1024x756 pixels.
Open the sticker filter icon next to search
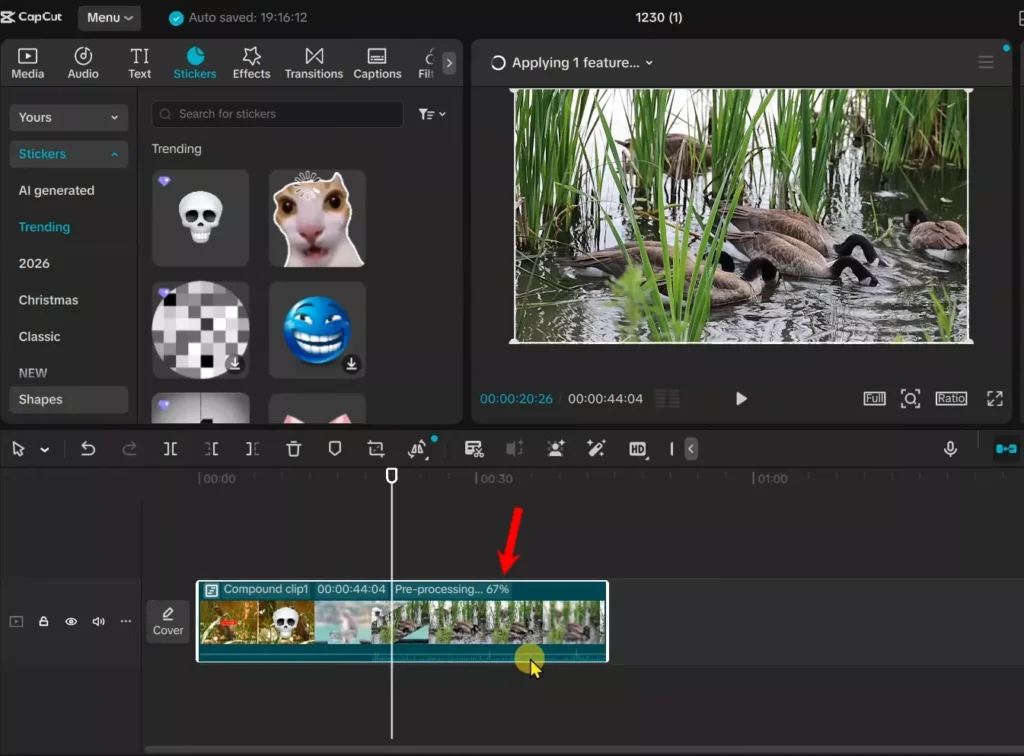[432, 114]
